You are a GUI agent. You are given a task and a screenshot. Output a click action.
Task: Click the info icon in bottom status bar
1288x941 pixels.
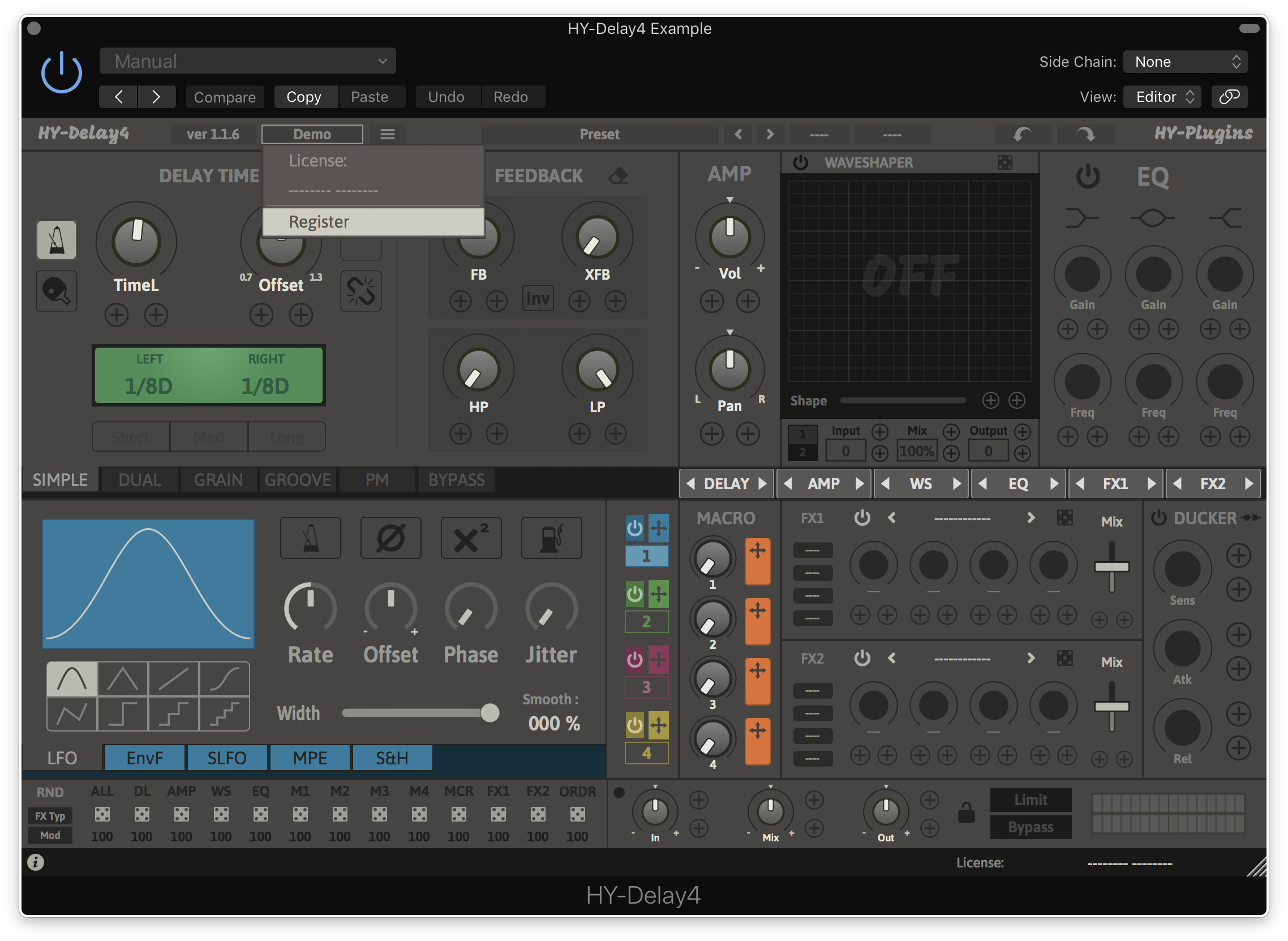[x=35, y=862]
